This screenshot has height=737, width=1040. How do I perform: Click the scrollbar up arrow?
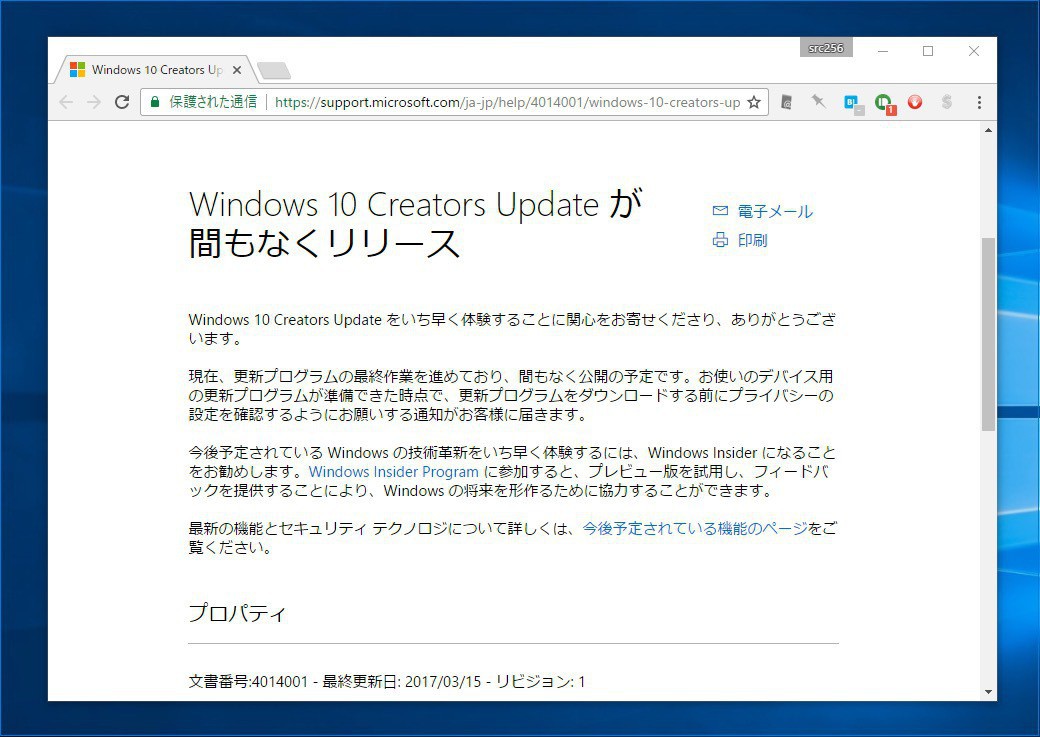click(x=988, y=130)
